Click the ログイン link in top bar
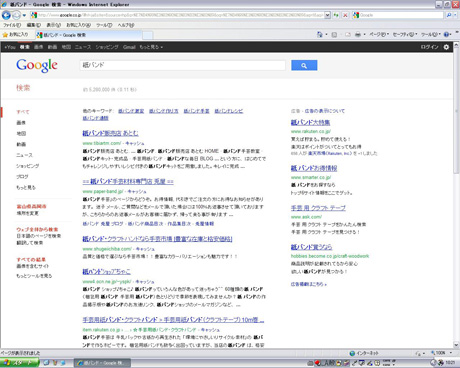Viewport: 460px width, 368px height. [429, 47]
